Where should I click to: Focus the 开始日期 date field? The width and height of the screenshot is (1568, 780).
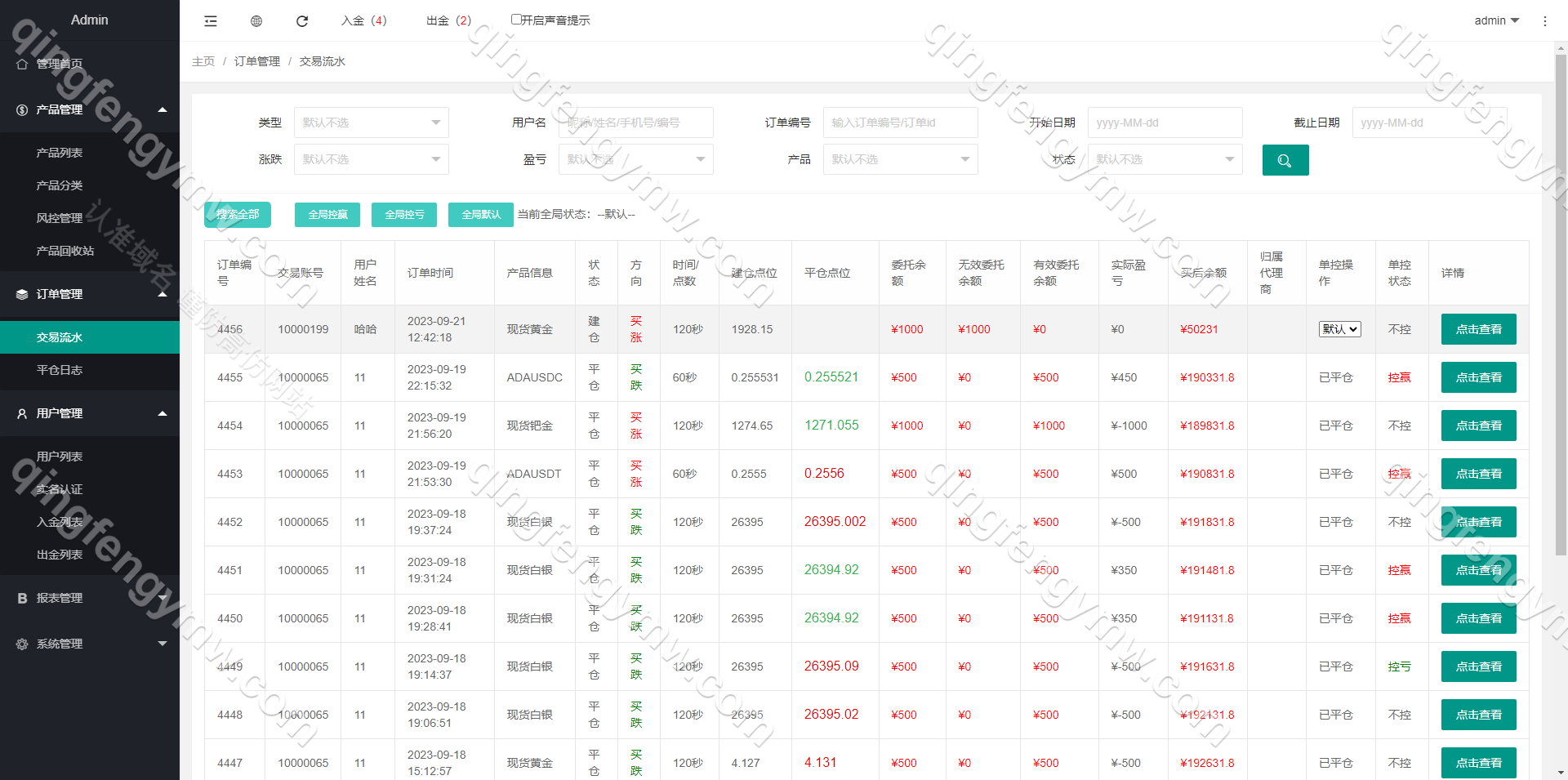tap(1165, 123)
